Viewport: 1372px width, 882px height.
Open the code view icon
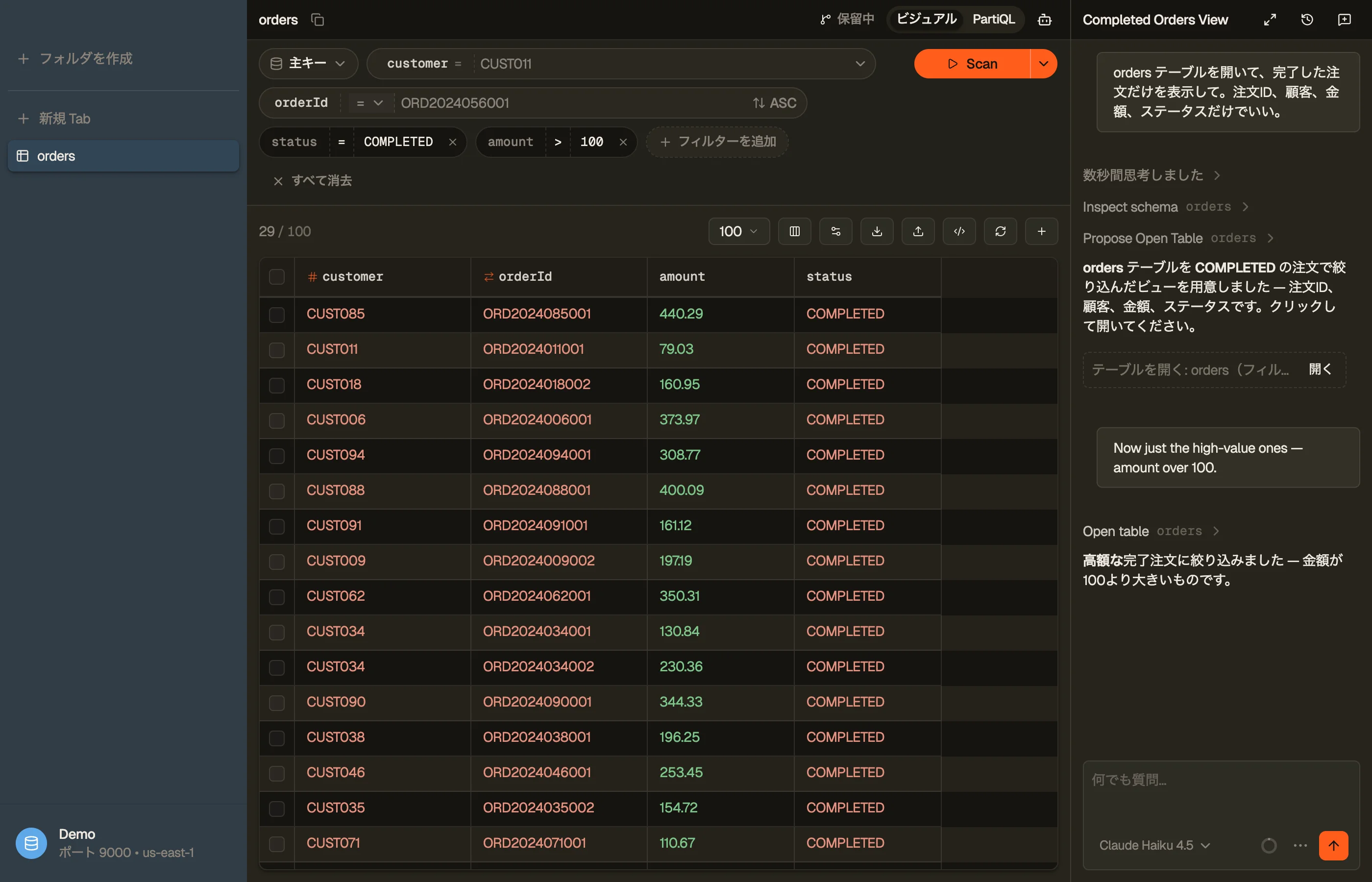point(959,231)
